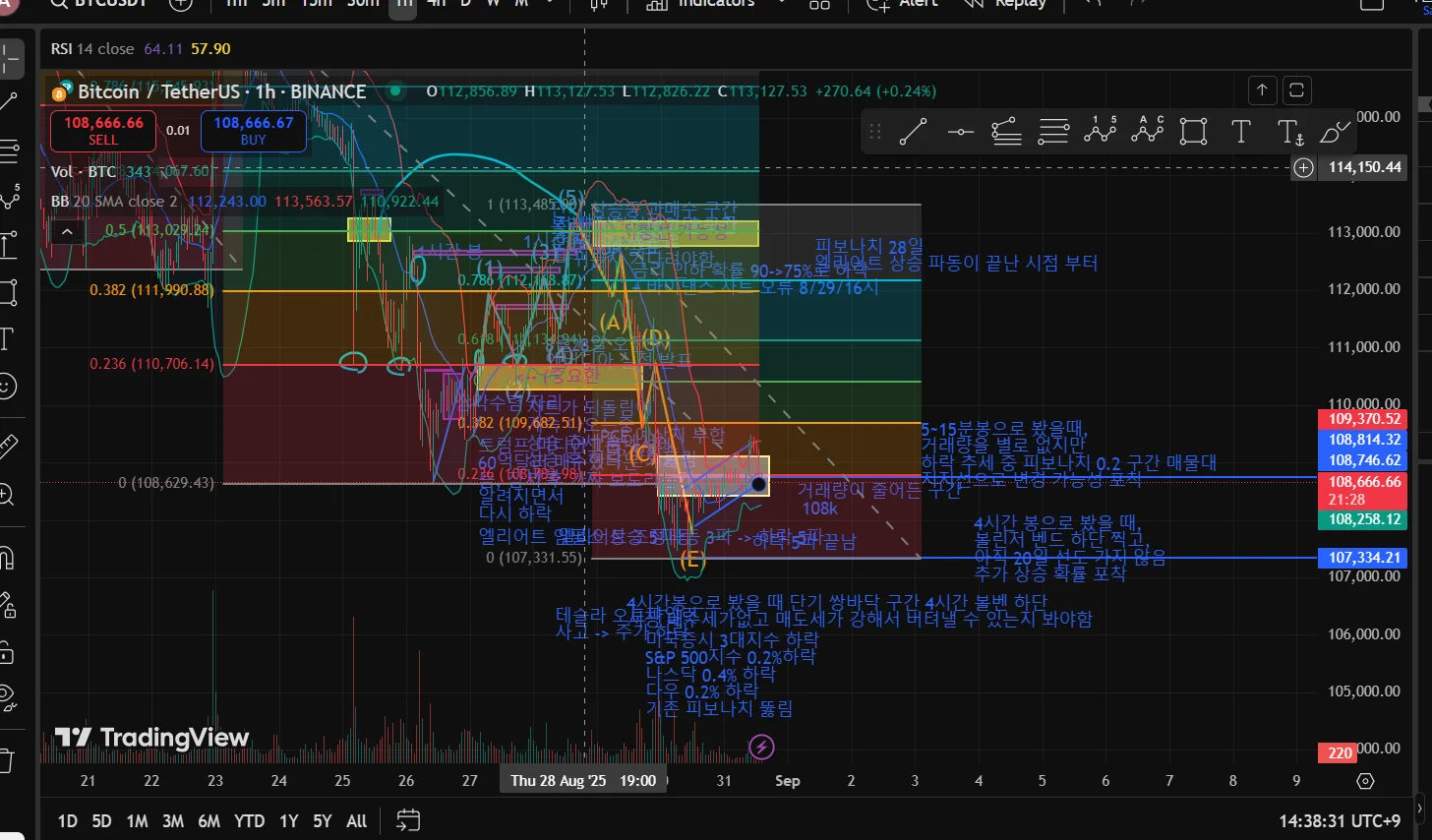Viewport: 1432px width, 840px height.
Task: Pick anchored text tool in floating toolbar
Action: point(1289,131)
